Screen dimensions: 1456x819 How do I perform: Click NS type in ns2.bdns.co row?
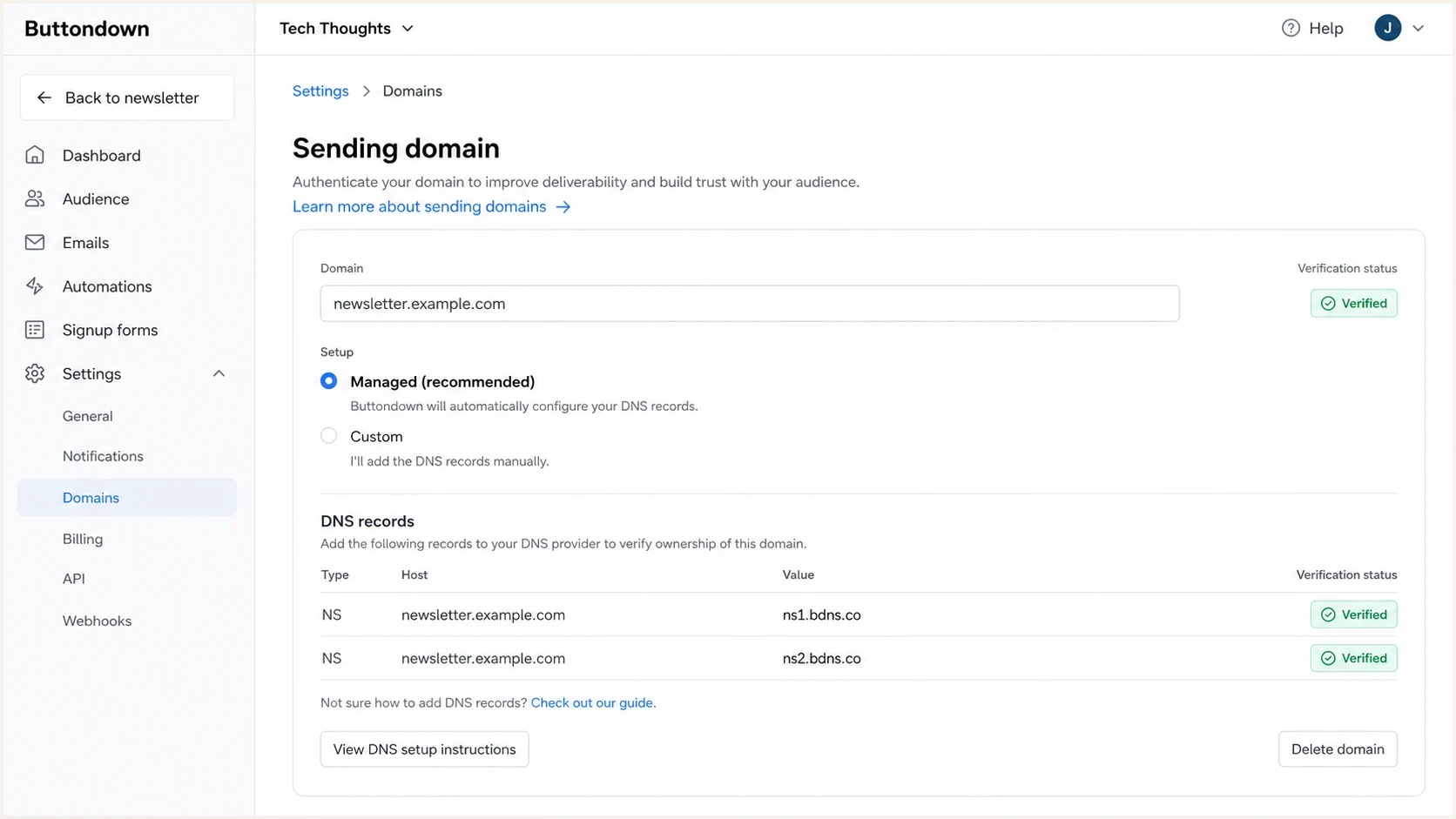pyautogui.click(x=331, y=658)
